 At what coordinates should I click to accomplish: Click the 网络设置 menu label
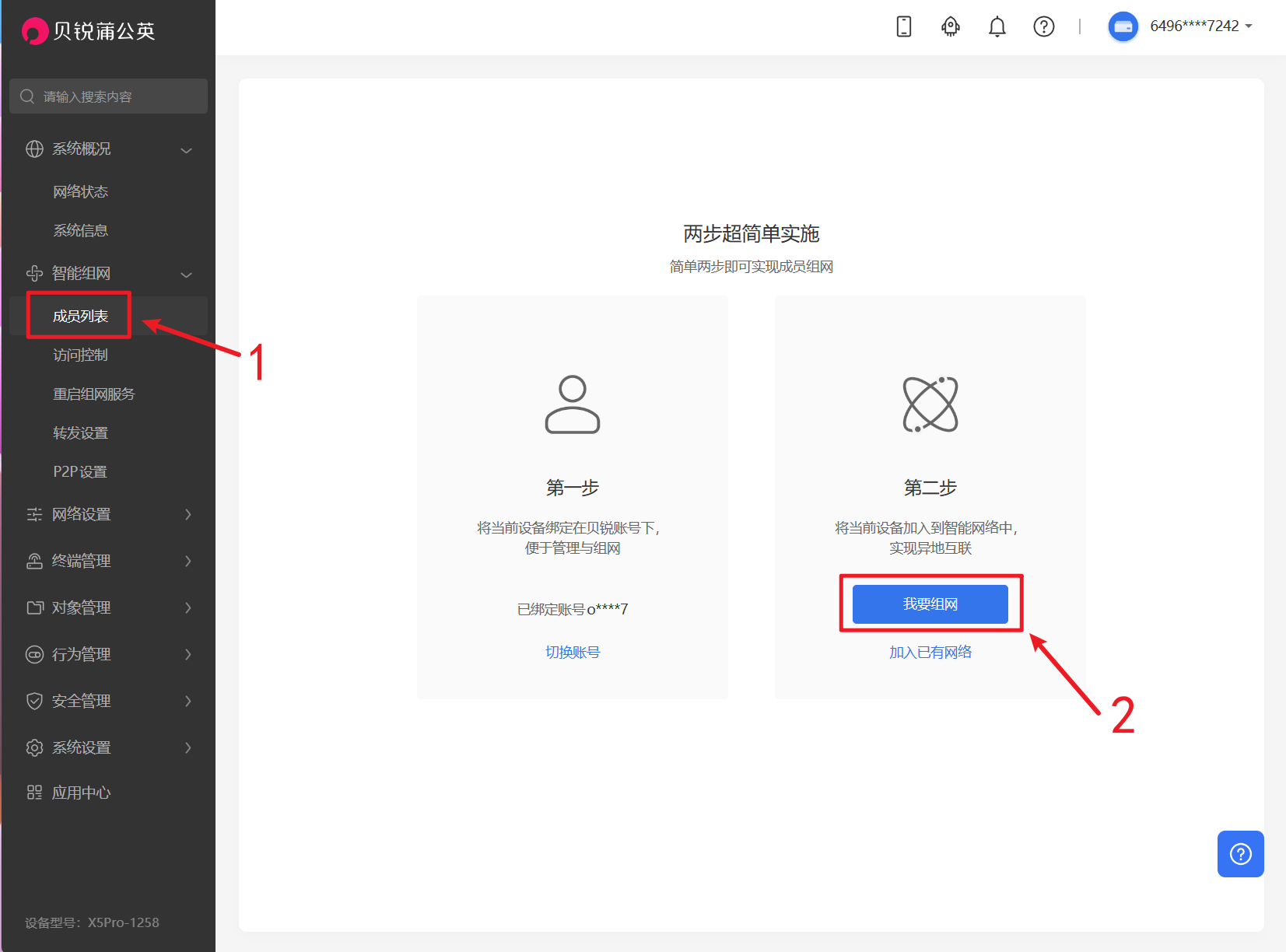pyautogui.click(x=82, y=514)
